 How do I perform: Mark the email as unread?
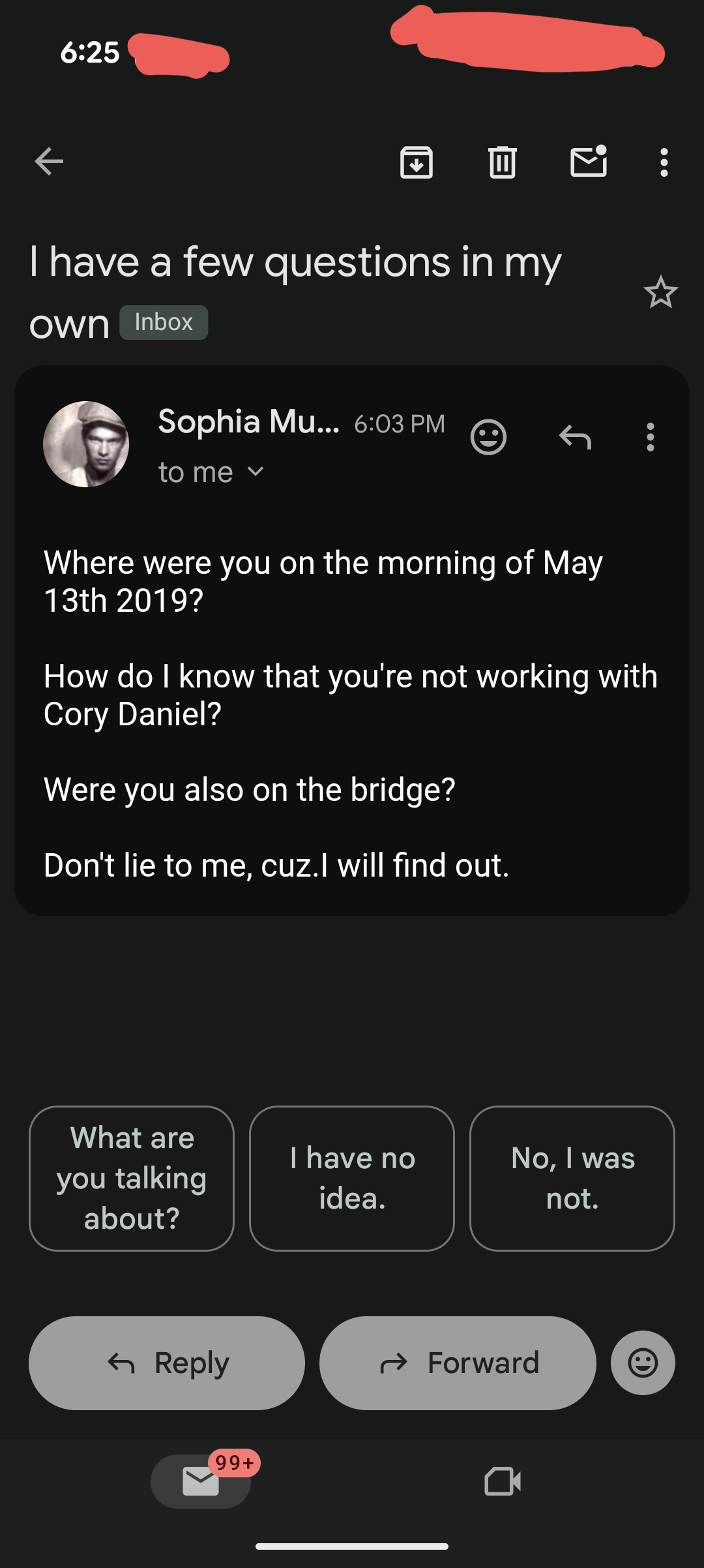(x=589, y=162)
